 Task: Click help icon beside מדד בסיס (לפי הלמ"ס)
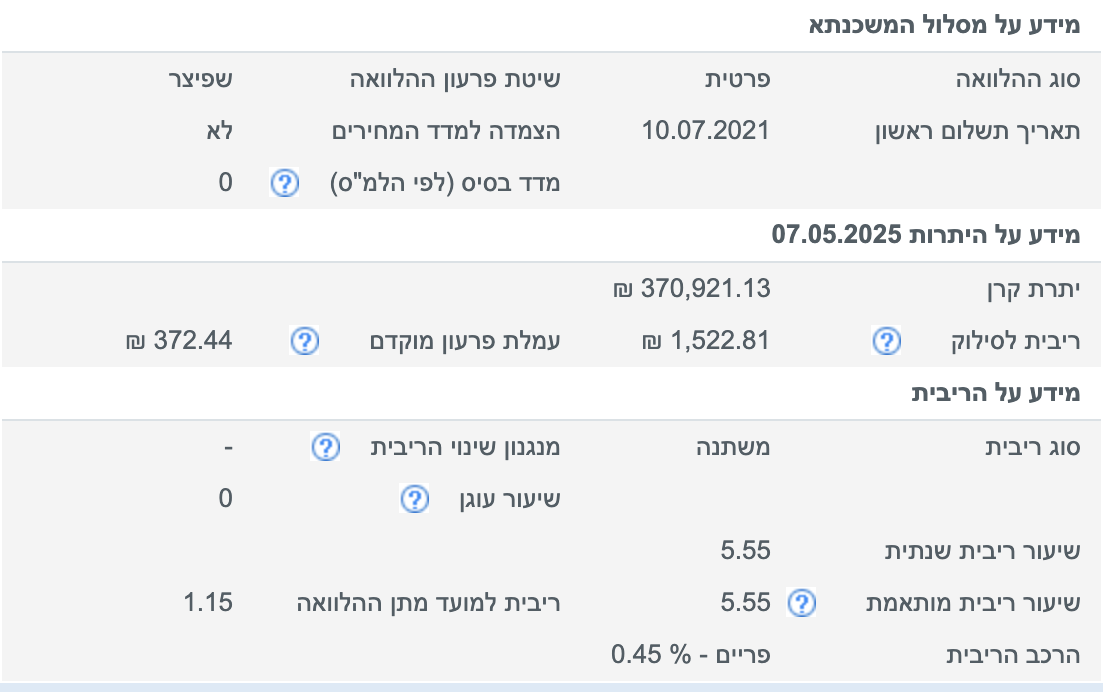(285, 183)
